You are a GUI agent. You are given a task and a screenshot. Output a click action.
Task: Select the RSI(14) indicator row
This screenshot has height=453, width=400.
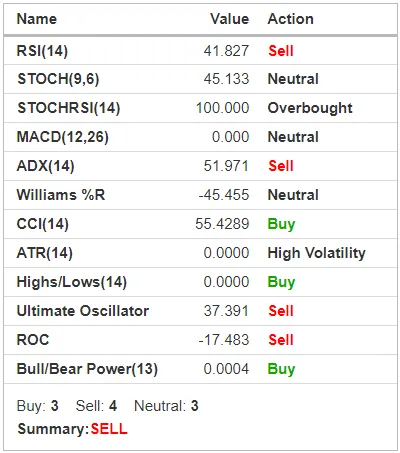coord(200,51)
